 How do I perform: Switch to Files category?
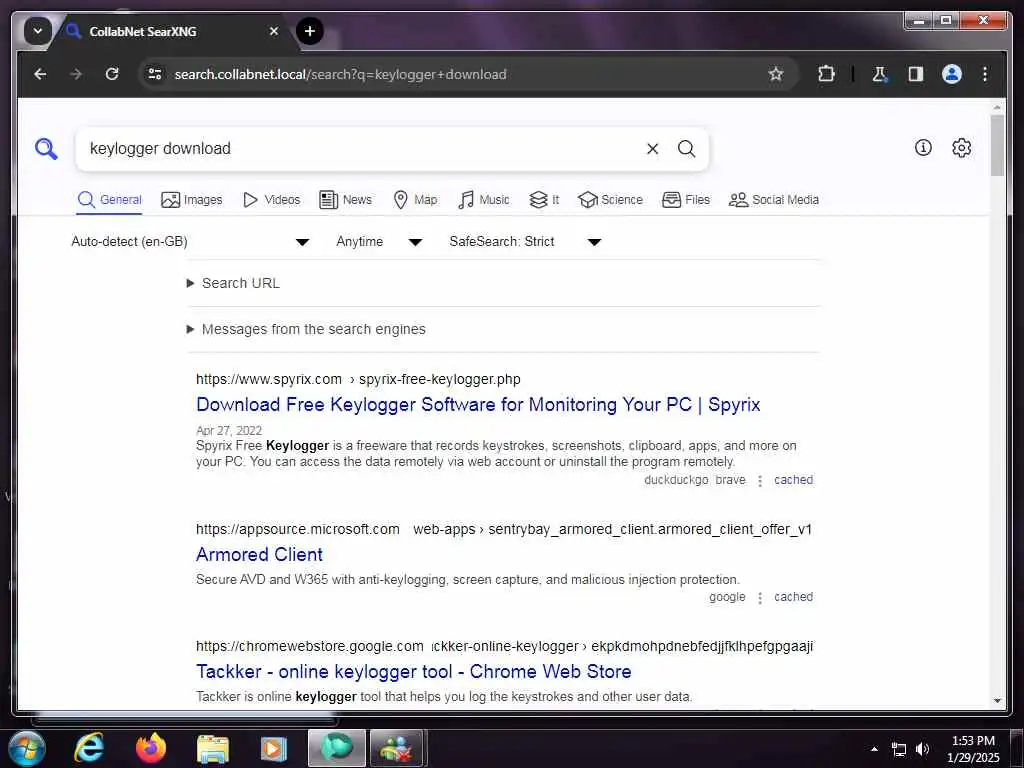[x=686, y=199]
